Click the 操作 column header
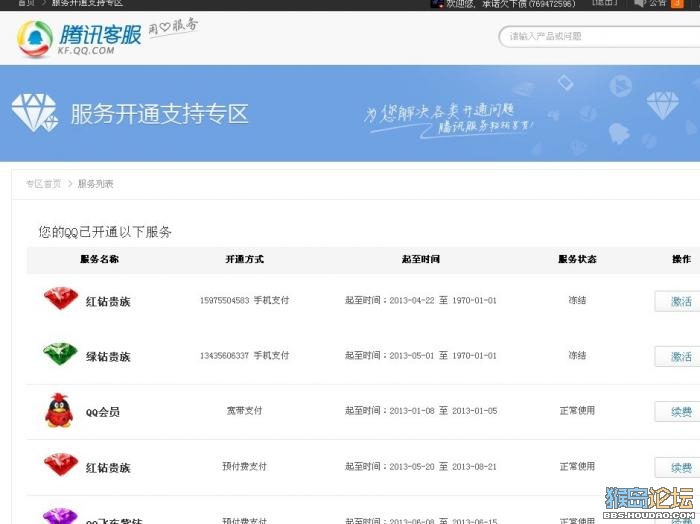 tap(681, 259)
